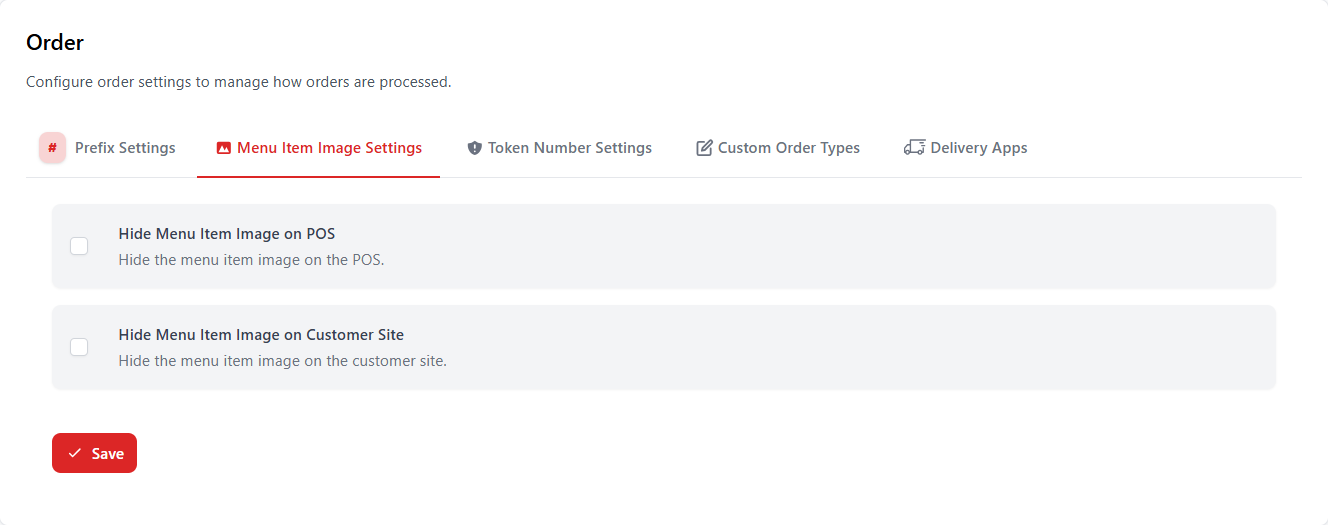Open the Prefix Settings tab
This screenshot has height=525, width=1328.
125,148
